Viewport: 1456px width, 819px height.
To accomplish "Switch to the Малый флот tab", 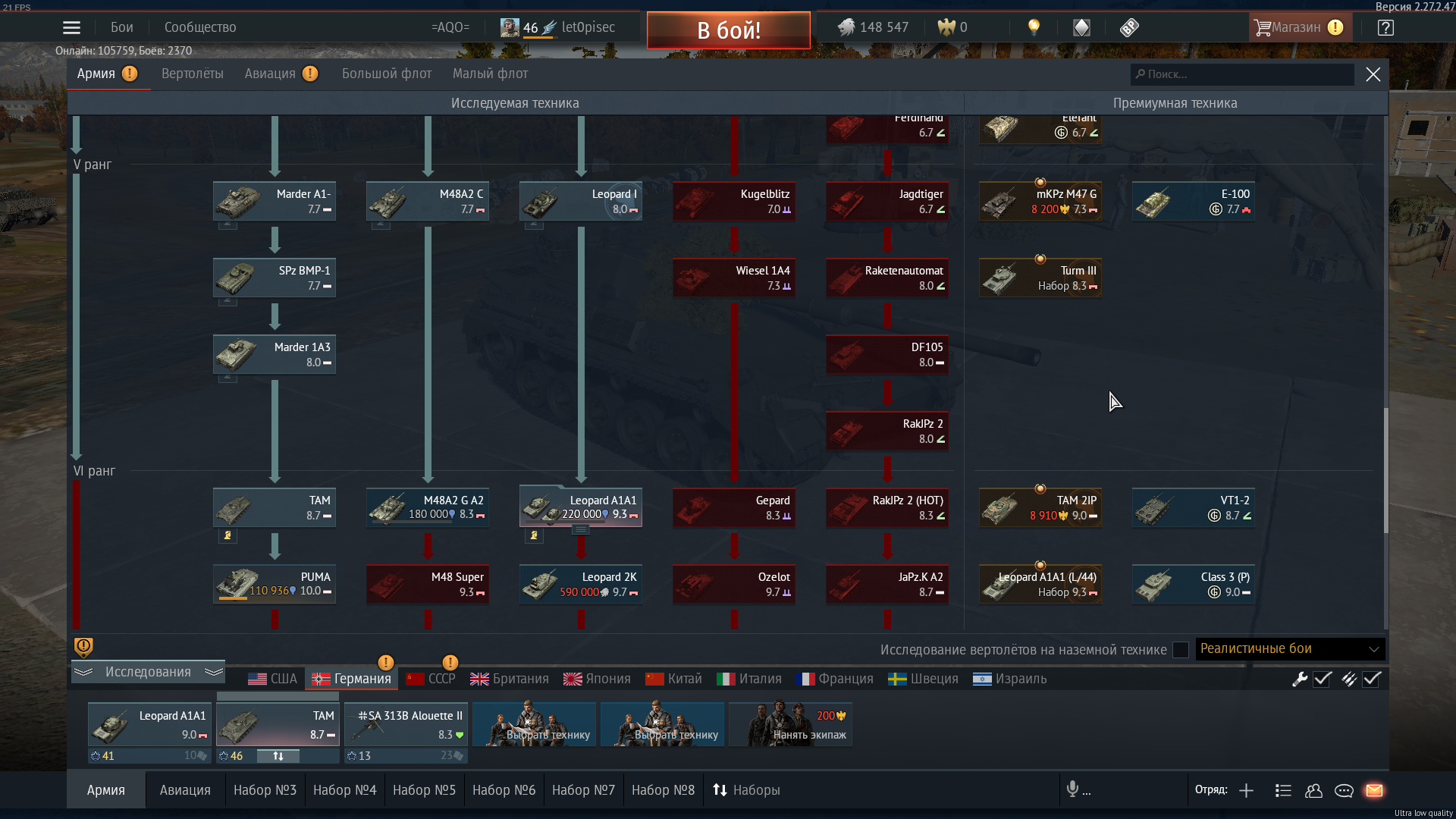I will pyautogui.click(x=490, y=74).
